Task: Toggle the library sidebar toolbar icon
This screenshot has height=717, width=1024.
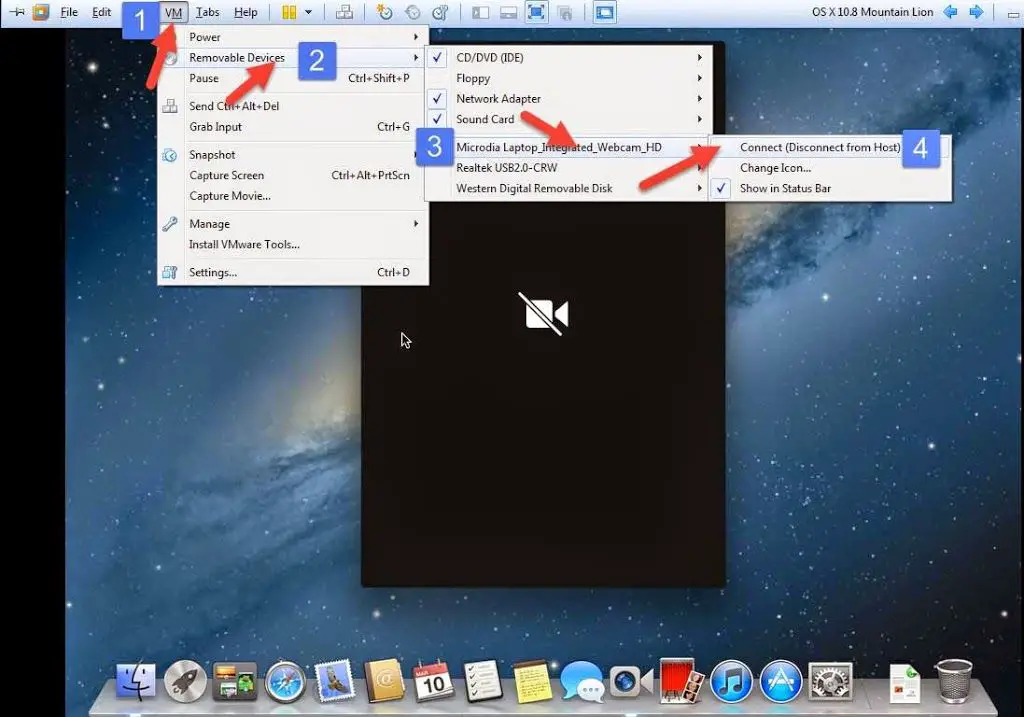Action: tap(481, 12)
